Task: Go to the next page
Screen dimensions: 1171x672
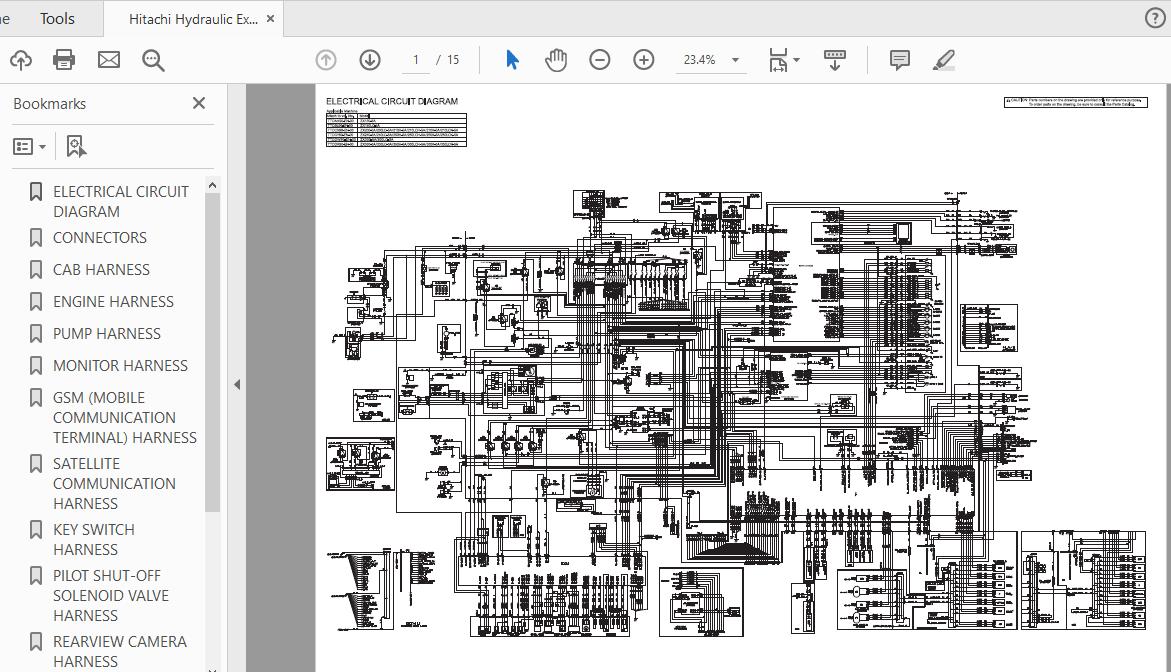Action: pos(369,59)
